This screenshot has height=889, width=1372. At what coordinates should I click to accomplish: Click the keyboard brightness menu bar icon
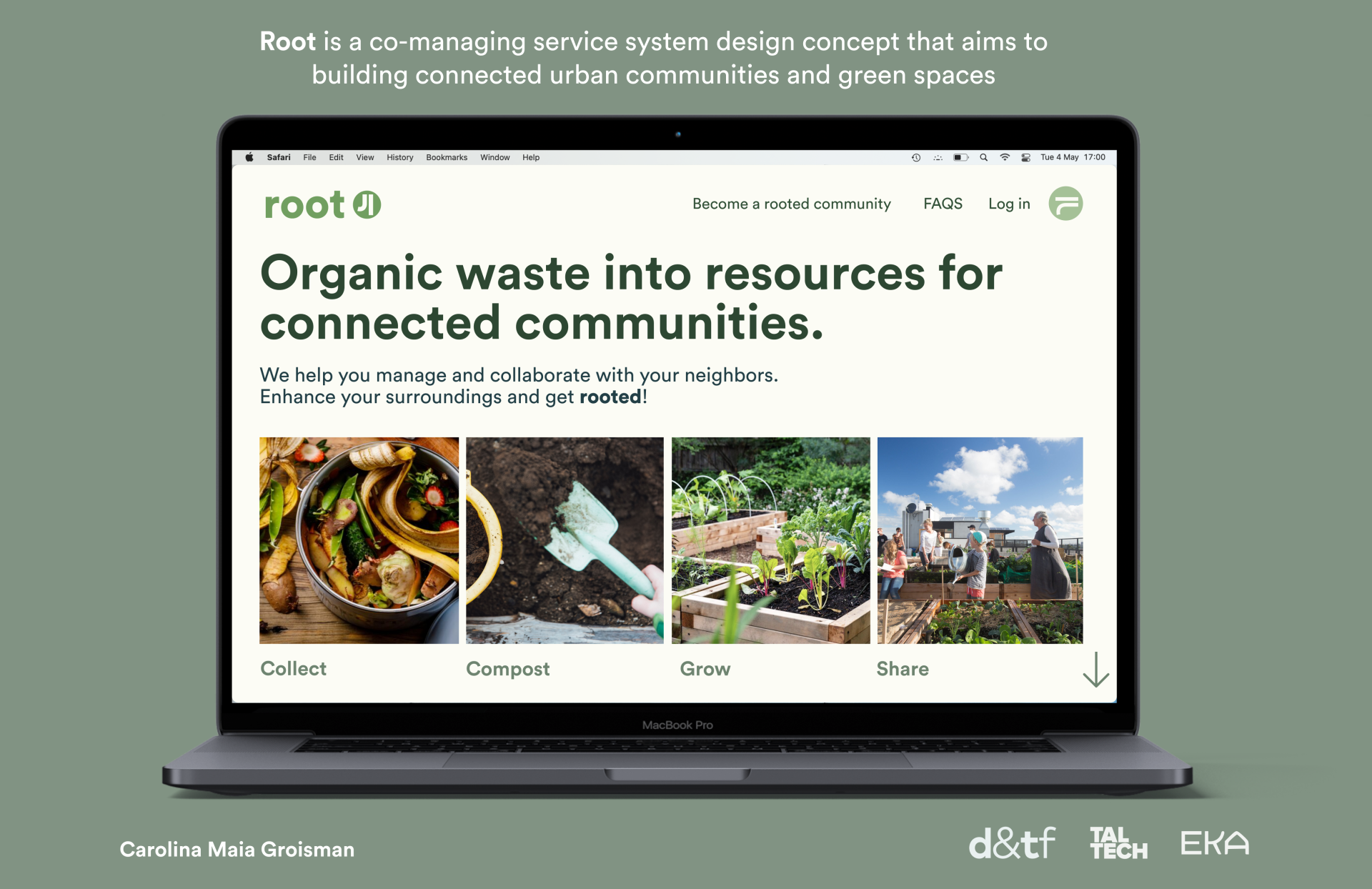click(938, 157)
